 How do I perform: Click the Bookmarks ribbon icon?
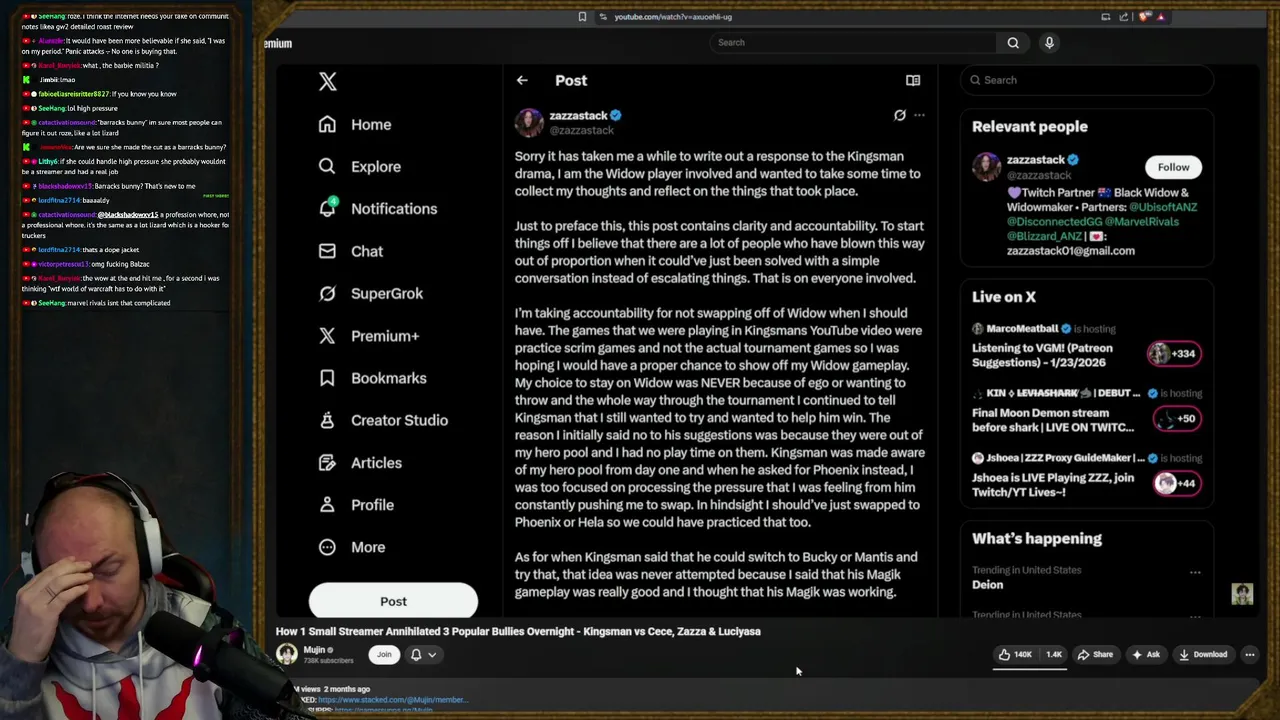tap(327, 378)
